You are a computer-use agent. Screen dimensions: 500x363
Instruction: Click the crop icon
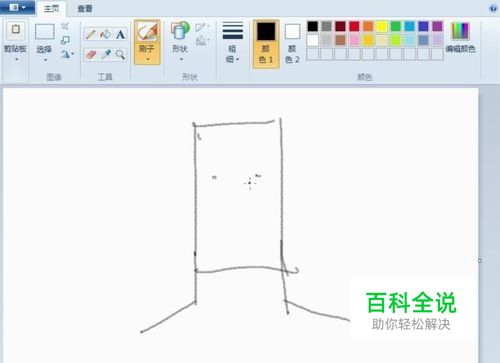65,26
